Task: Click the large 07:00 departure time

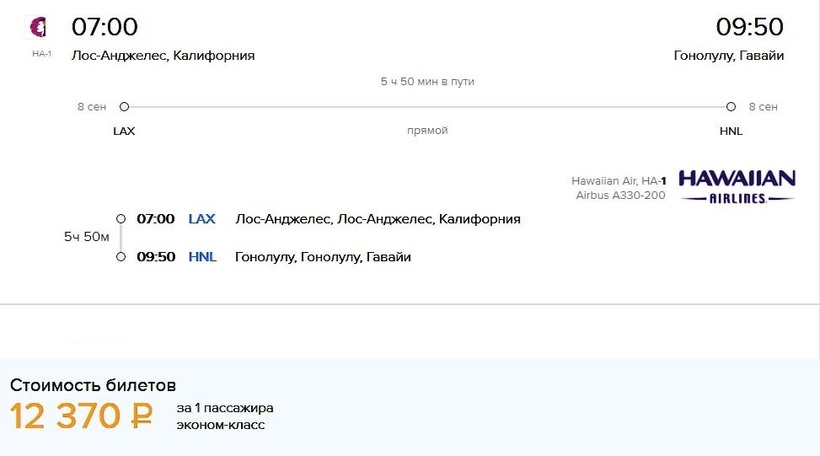Action: click(x=105, y=27)
